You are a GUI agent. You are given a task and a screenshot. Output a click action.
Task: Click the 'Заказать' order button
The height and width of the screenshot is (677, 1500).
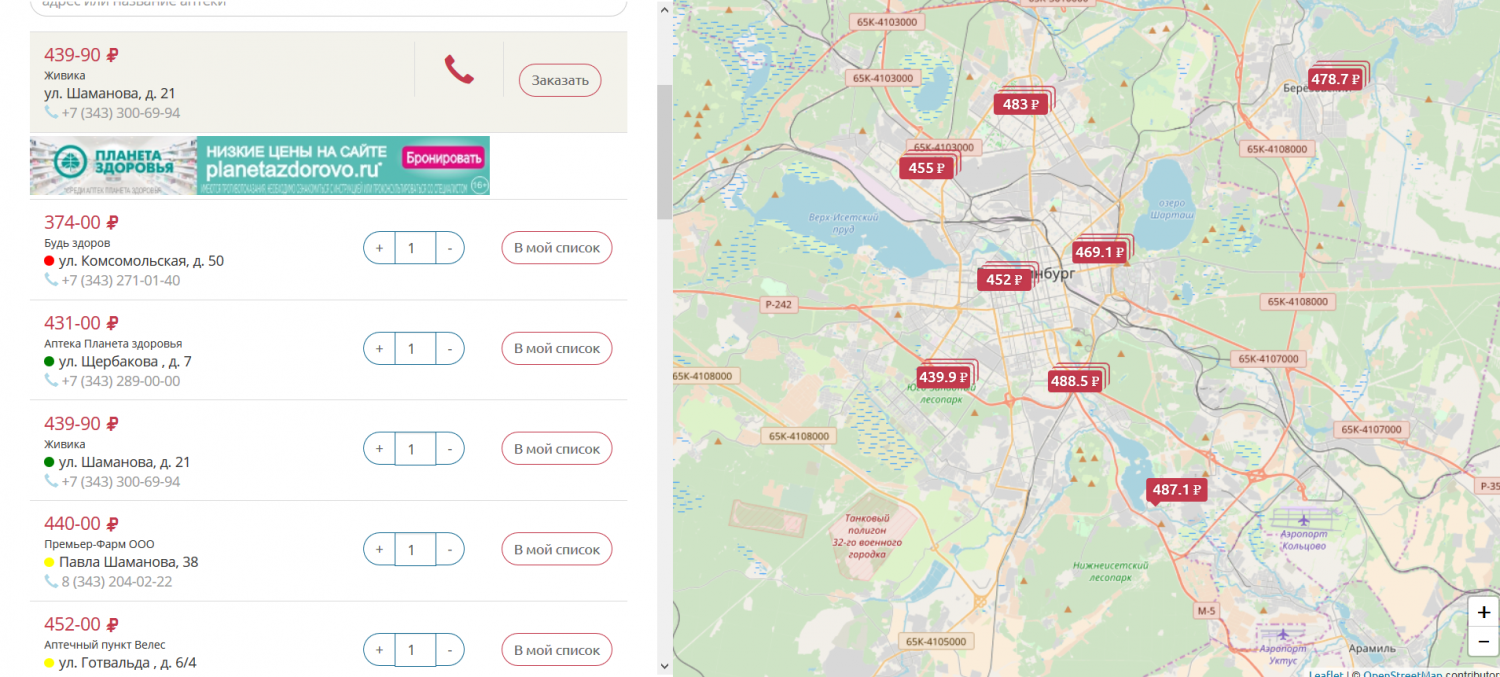560,80
